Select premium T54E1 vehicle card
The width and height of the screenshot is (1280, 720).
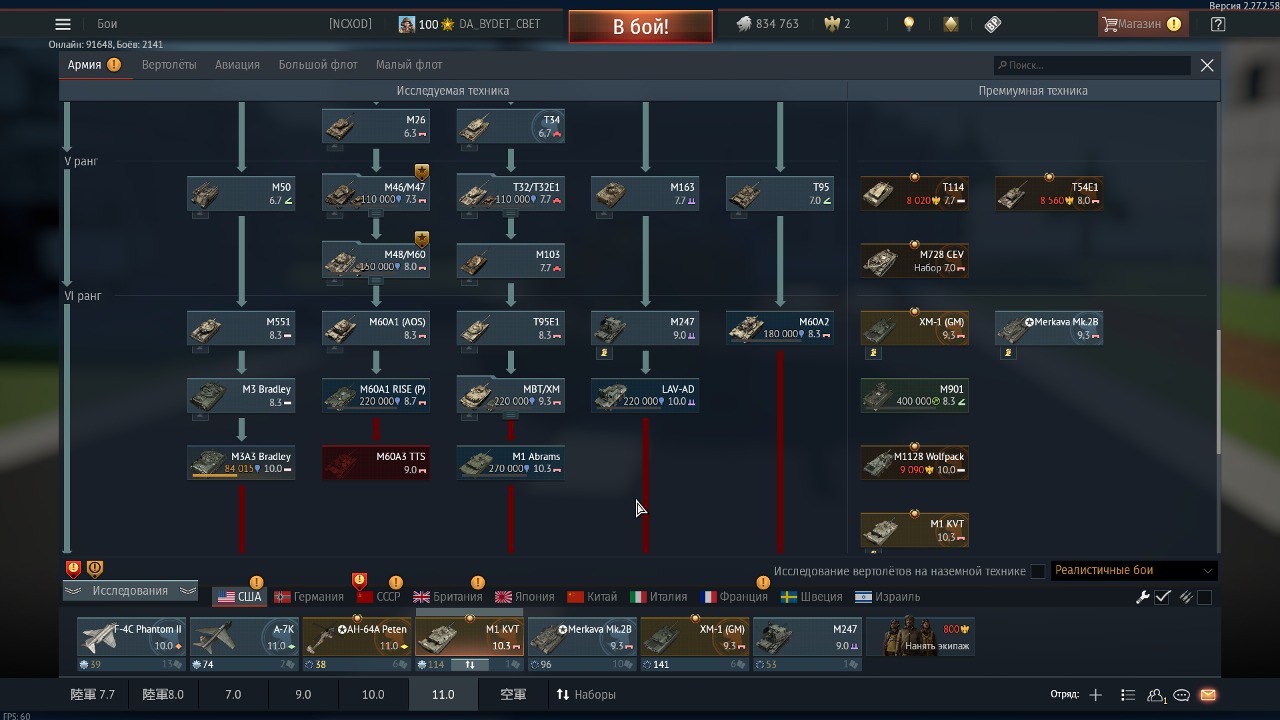click(1049, 194)
